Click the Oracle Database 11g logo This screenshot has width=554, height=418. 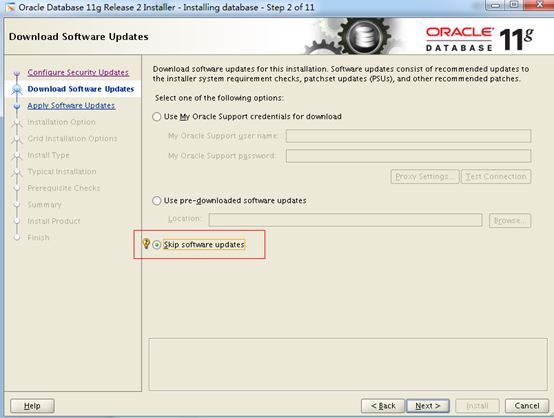point(479,39)
